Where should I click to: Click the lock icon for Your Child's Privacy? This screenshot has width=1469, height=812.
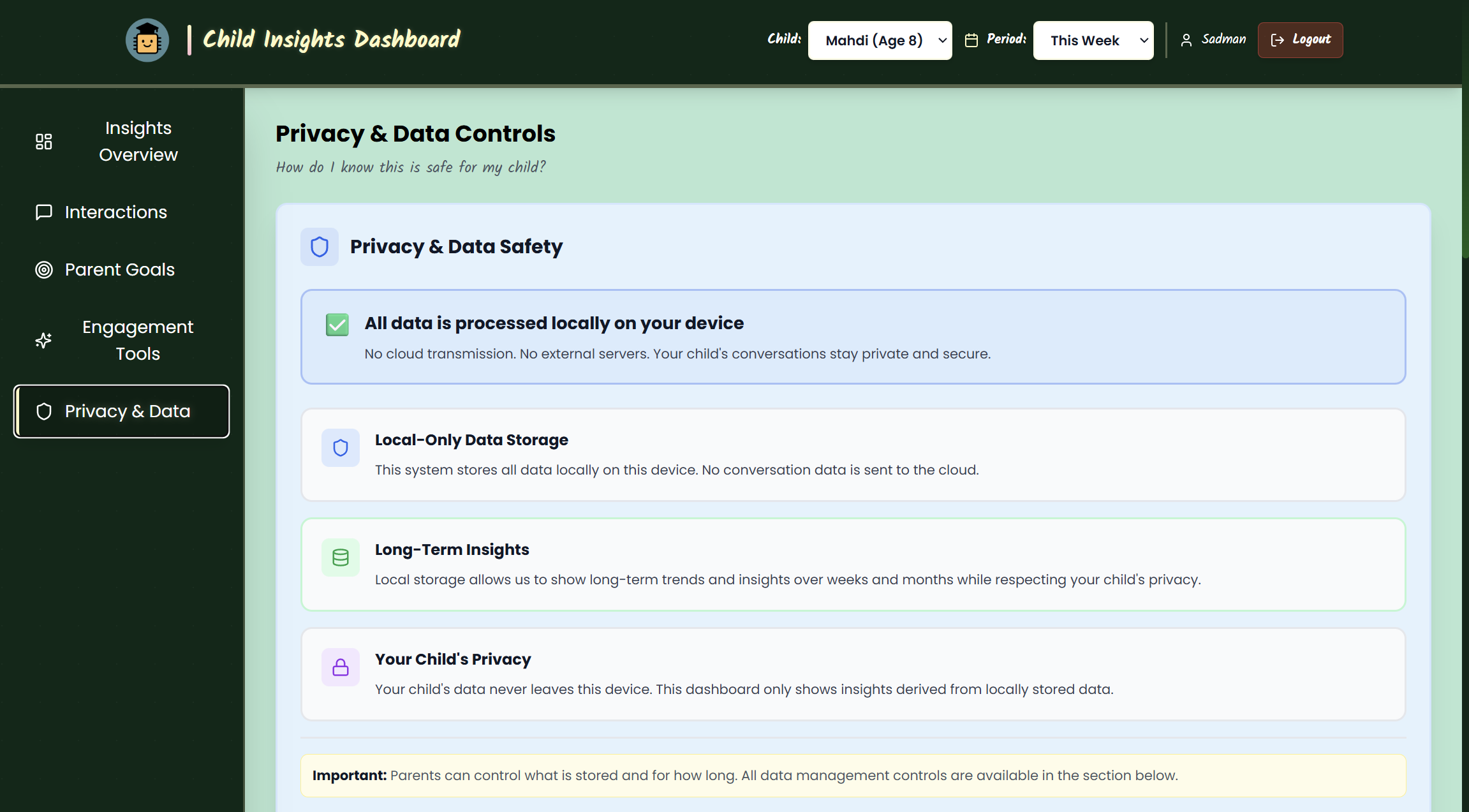tap(341, 667)
